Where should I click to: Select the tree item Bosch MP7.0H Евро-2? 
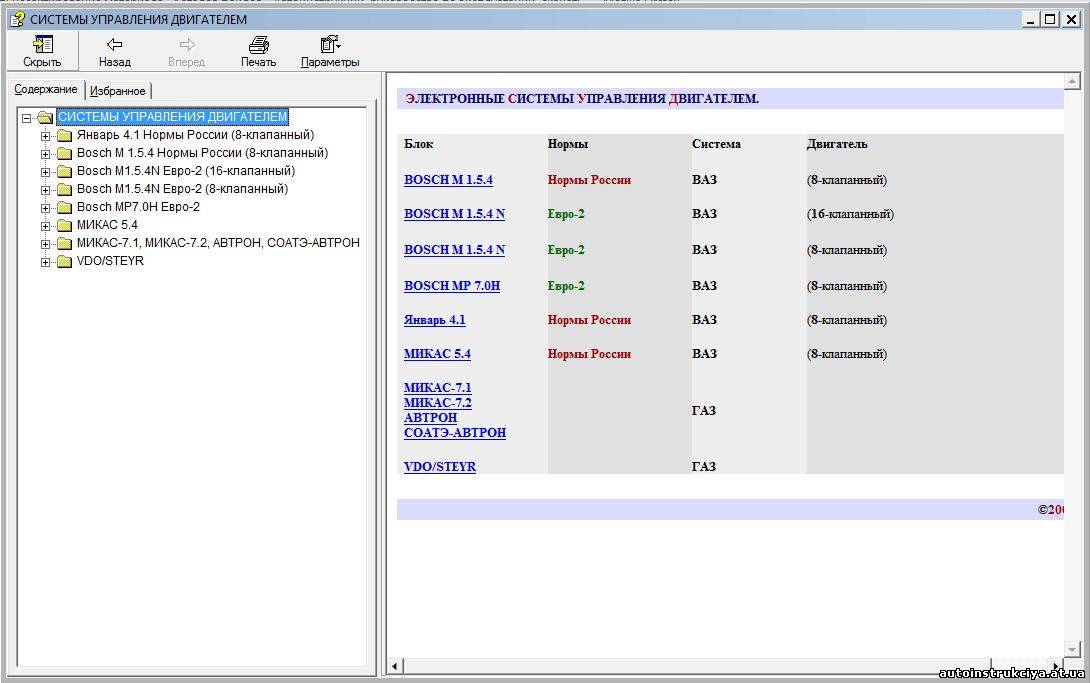138,207
